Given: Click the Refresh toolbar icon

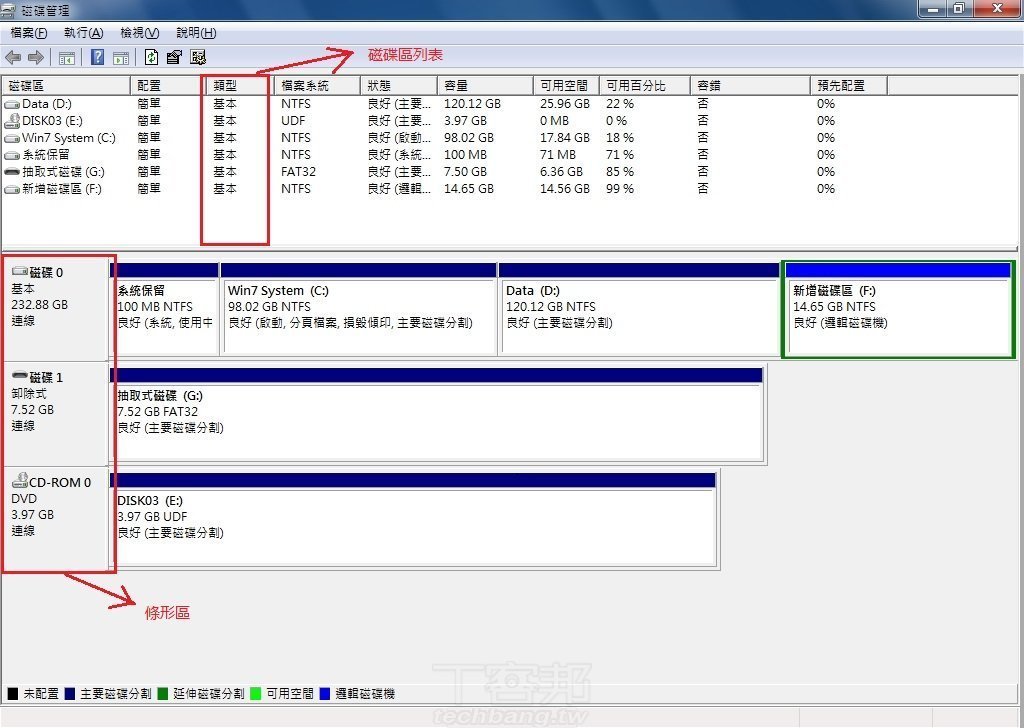Looking at the screenshot, I should coord(152,57).
